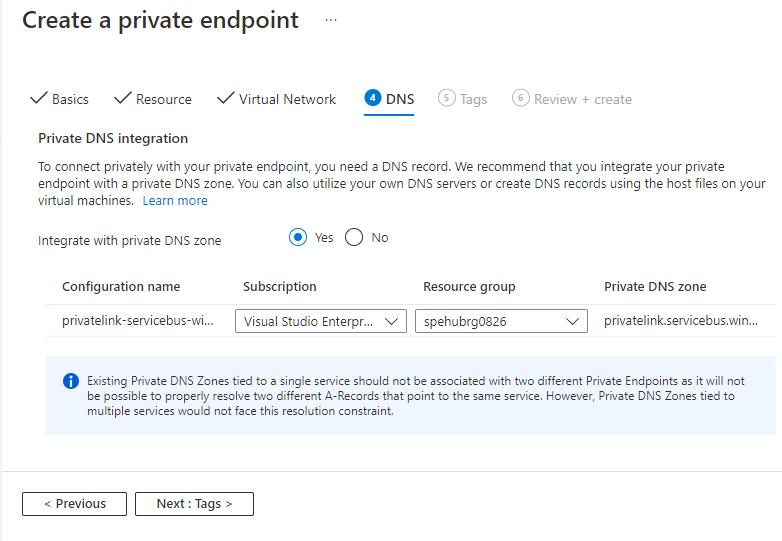Expand the Resource group dropdown

501,321
